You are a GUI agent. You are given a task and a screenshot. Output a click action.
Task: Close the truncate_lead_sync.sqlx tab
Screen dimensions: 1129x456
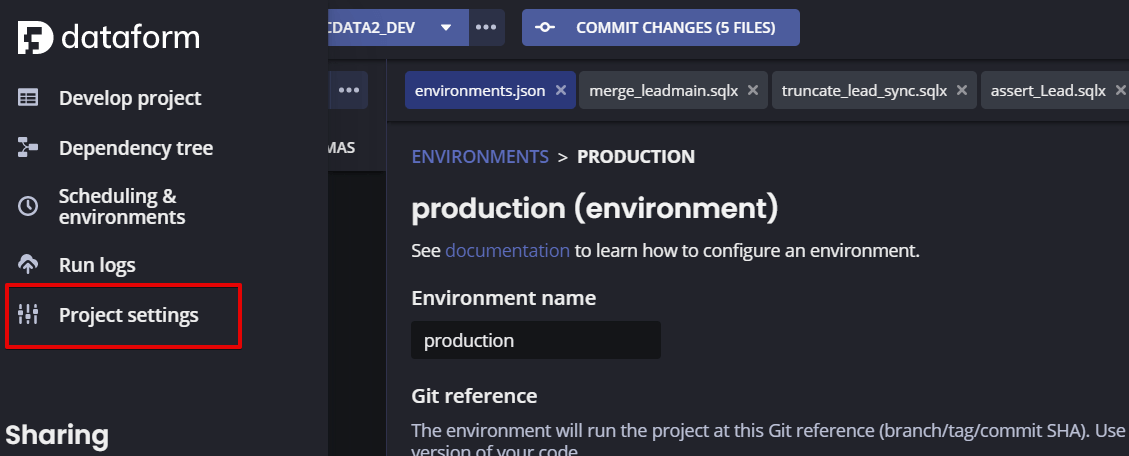[962, 90]
